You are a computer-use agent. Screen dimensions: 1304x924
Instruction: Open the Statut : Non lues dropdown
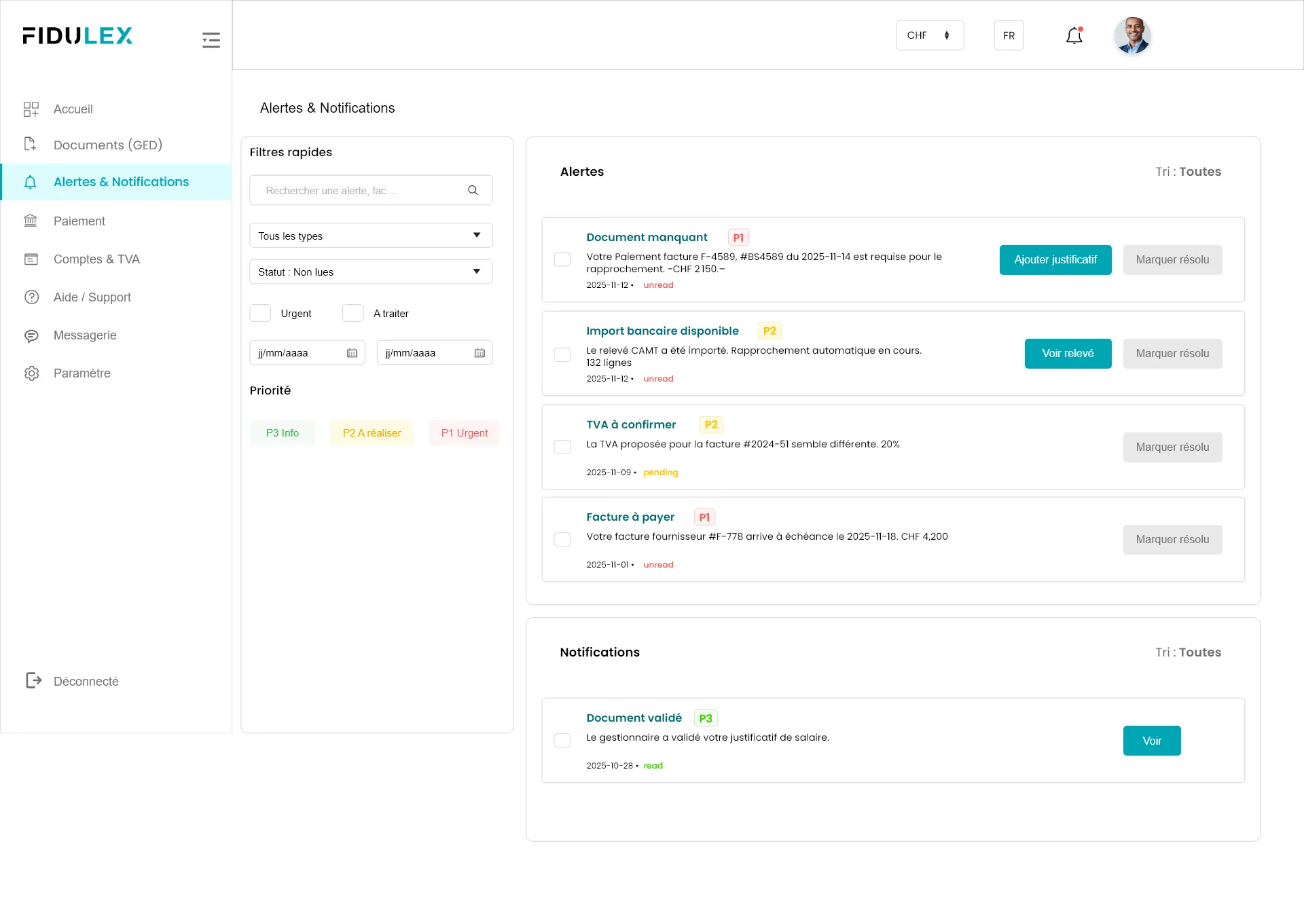[x=370, y=272]
